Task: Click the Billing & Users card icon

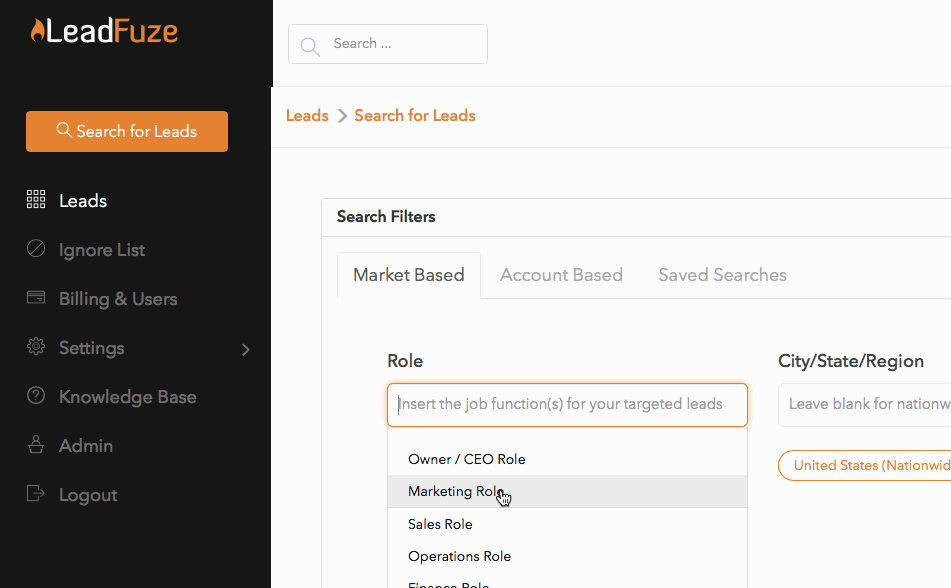Action: [x=36, y=297]
